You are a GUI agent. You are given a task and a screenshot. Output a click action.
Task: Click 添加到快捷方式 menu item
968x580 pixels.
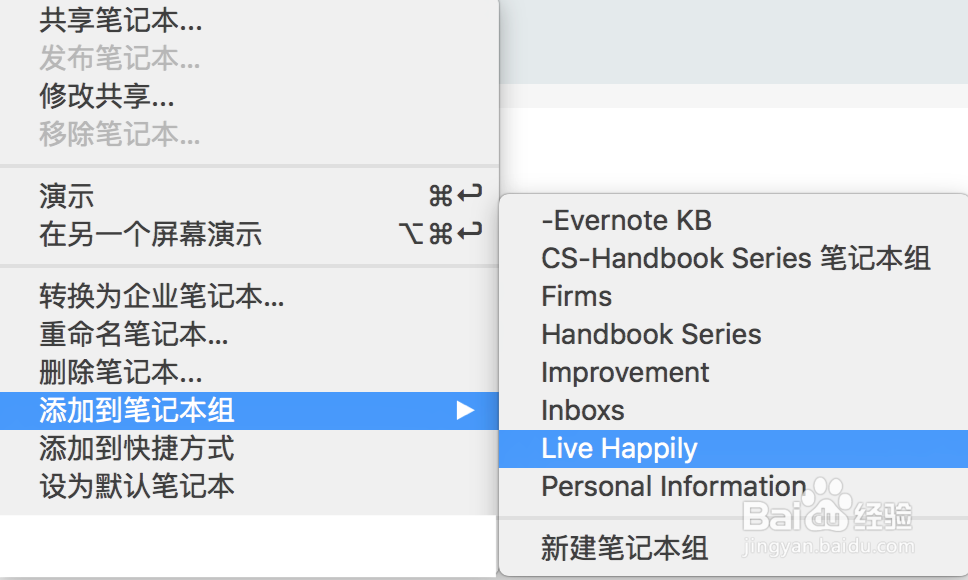(137, 448)
